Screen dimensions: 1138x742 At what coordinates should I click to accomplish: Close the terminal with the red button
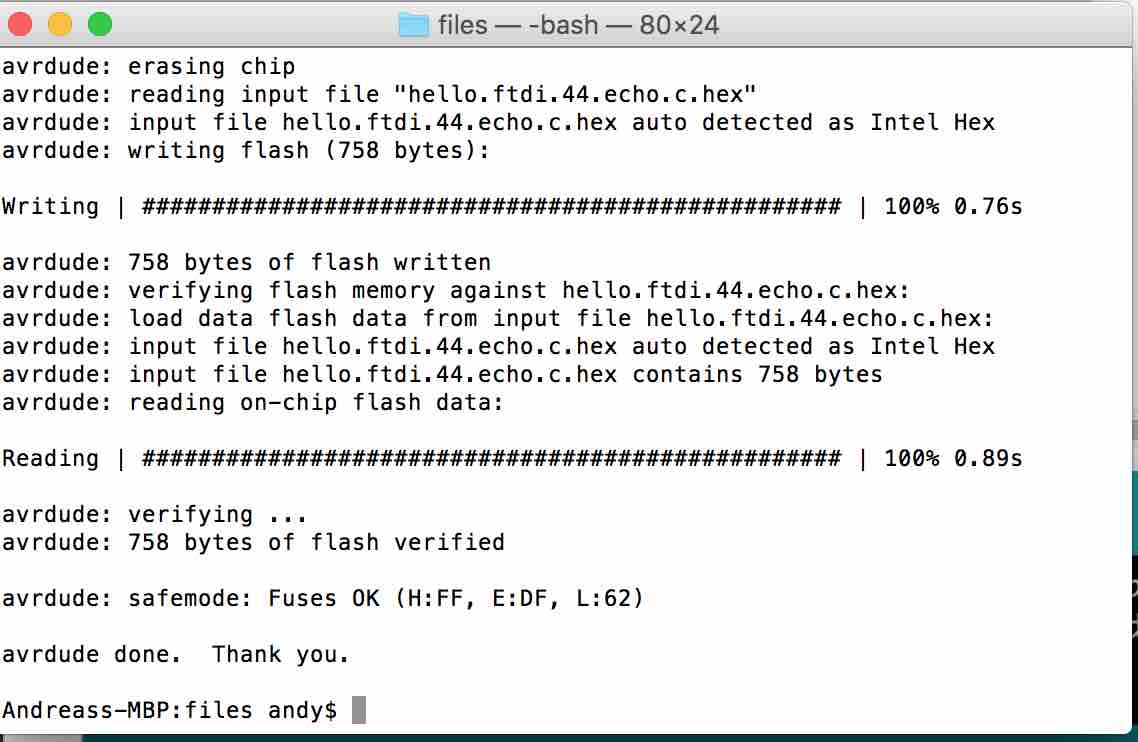pos(20,25)
